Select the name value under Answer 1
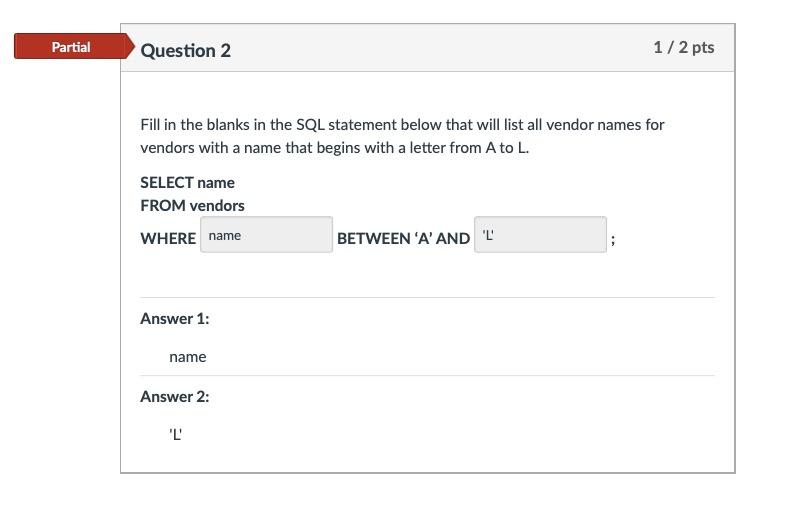Image resolution: width=790 pixels, height=505 pixels. click(187, 357)
